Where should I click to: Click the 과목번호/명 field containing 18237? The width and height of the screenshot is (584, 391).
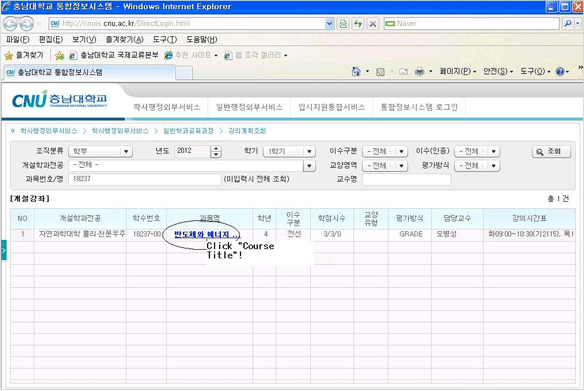pos(145,179)
